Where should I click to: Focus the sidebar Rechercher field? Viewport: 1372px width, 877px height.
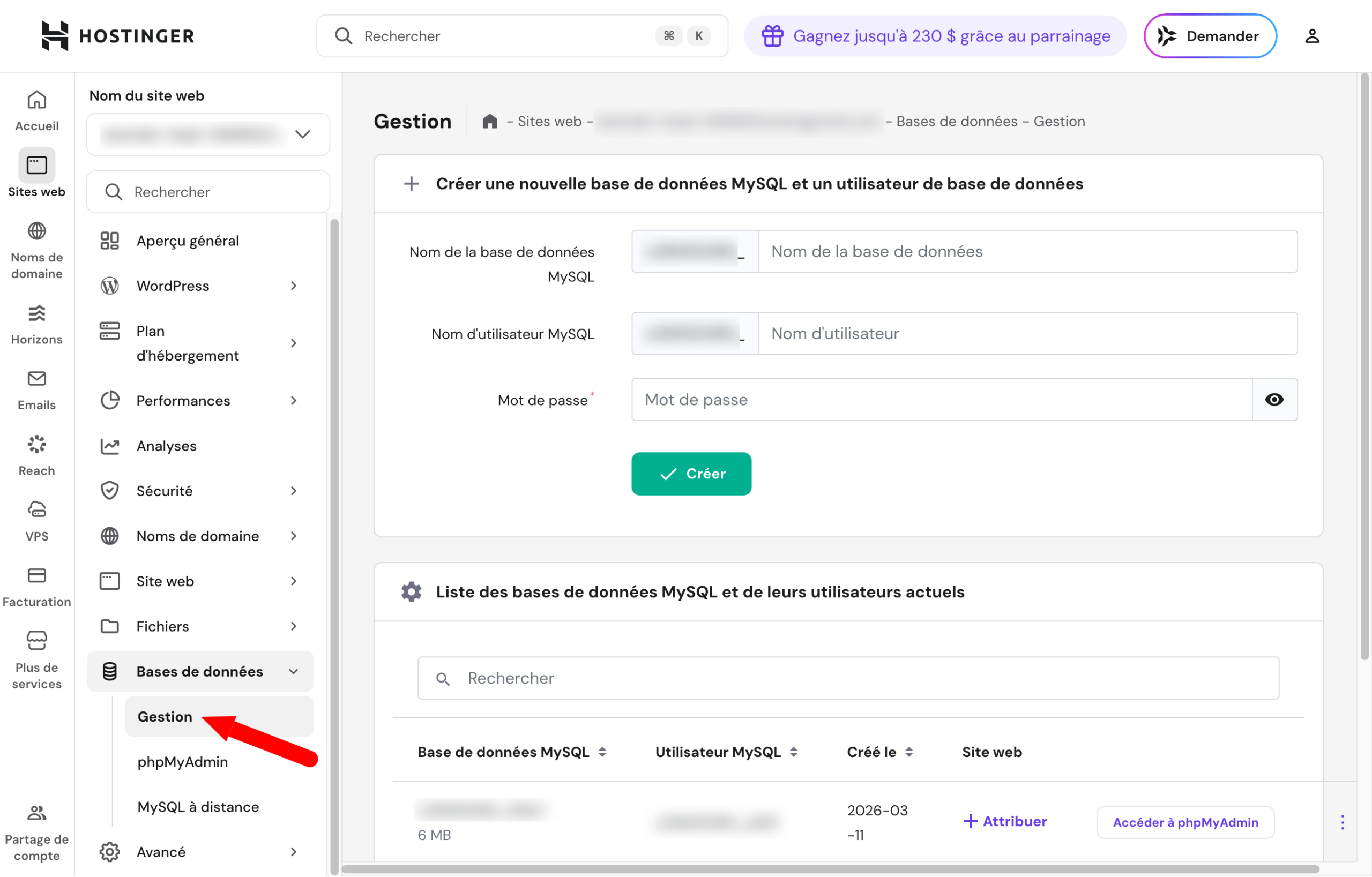pyautogui.click(x=208, y=192)
